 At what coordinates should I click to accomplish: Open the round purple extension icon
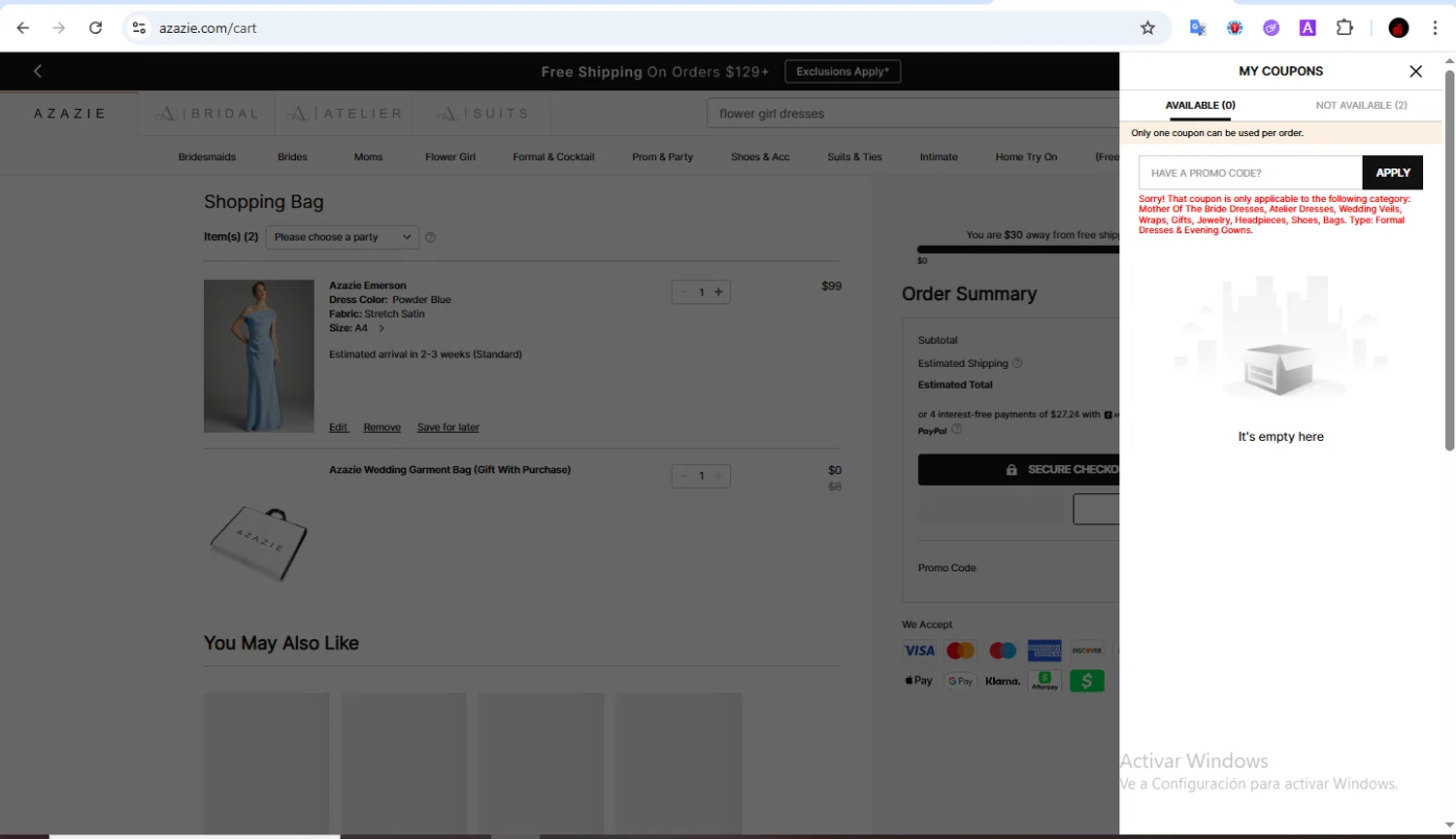point(1271,28)
